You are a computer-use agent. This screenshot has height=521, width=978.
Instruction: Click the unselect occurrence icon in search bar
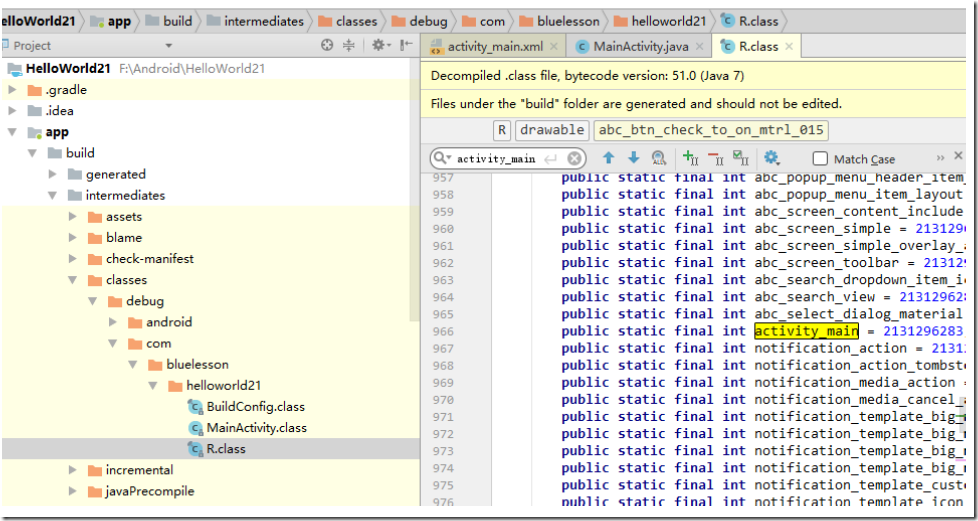click(715, 158)
